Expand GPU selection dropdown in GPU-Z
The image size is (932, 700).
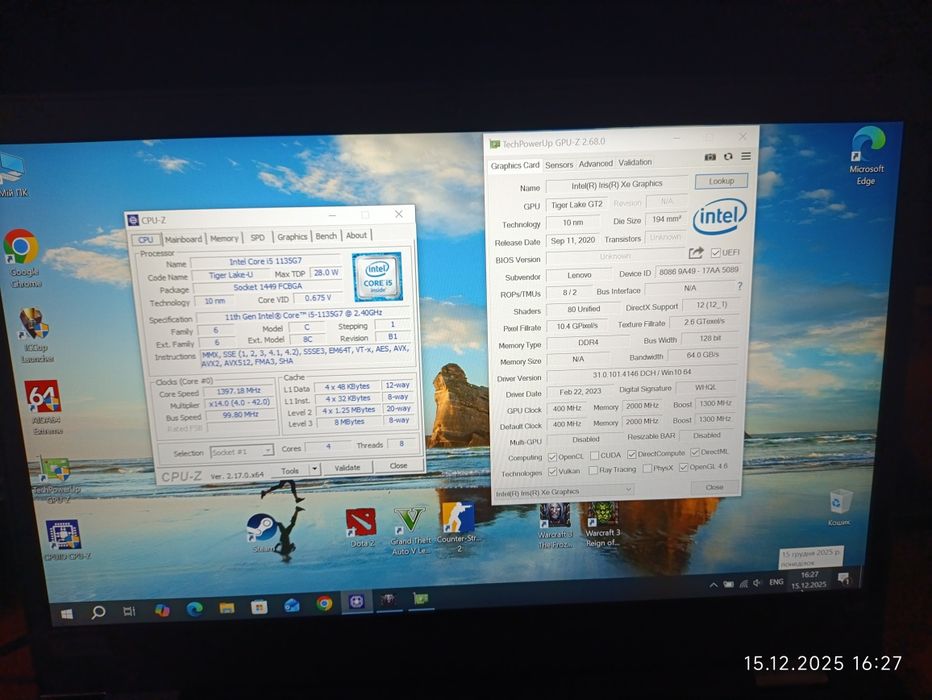coord(628,490)
